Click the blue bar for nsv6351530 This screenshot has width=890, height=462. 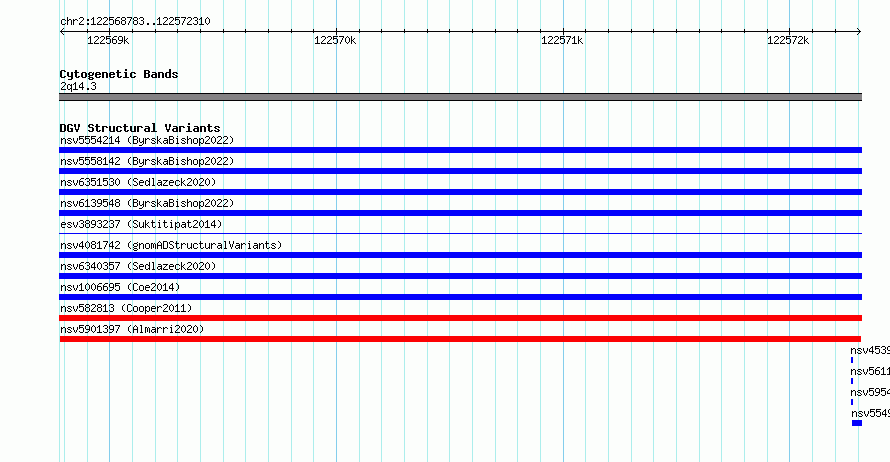point(460,192)
